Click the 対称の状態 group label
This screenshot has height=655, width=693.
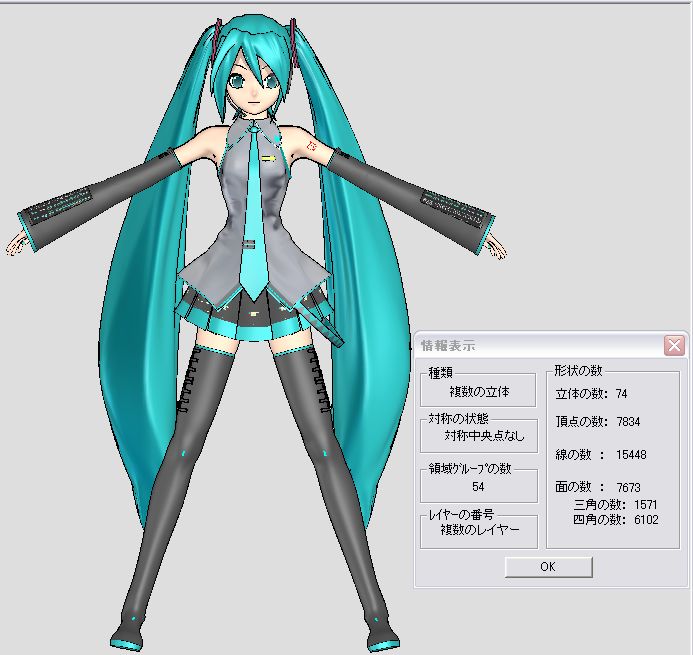[x=459, y=418]
